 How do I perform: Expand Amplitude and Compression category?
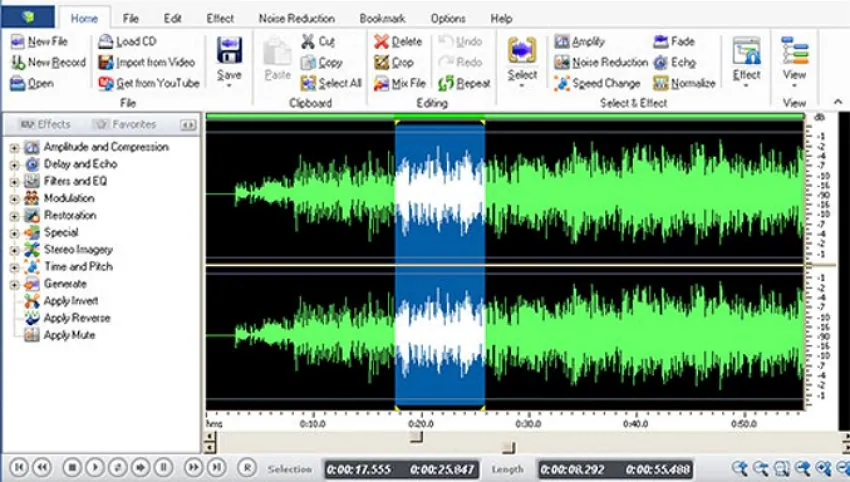click(x=14, y=147)
